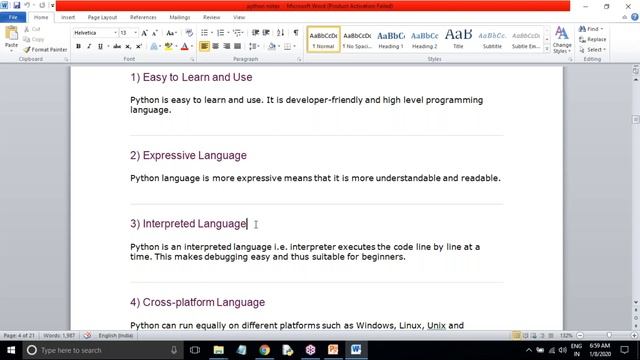The image size is (640, 360).
Task: Clear formatting with the eraser icon
Action: pos(189,33)
